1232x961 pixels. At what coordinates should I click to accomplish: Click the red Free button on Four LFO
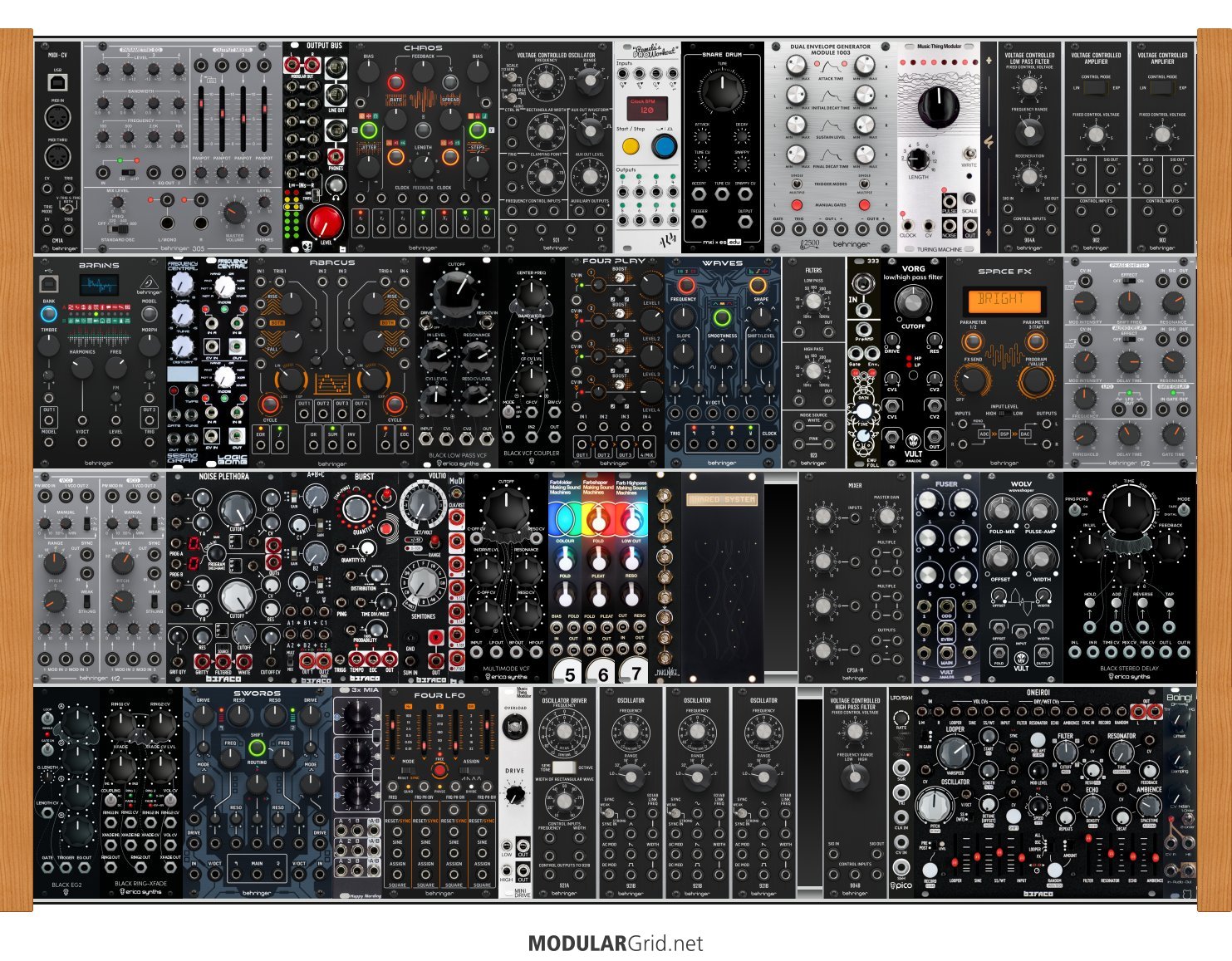tap(439, 771)
